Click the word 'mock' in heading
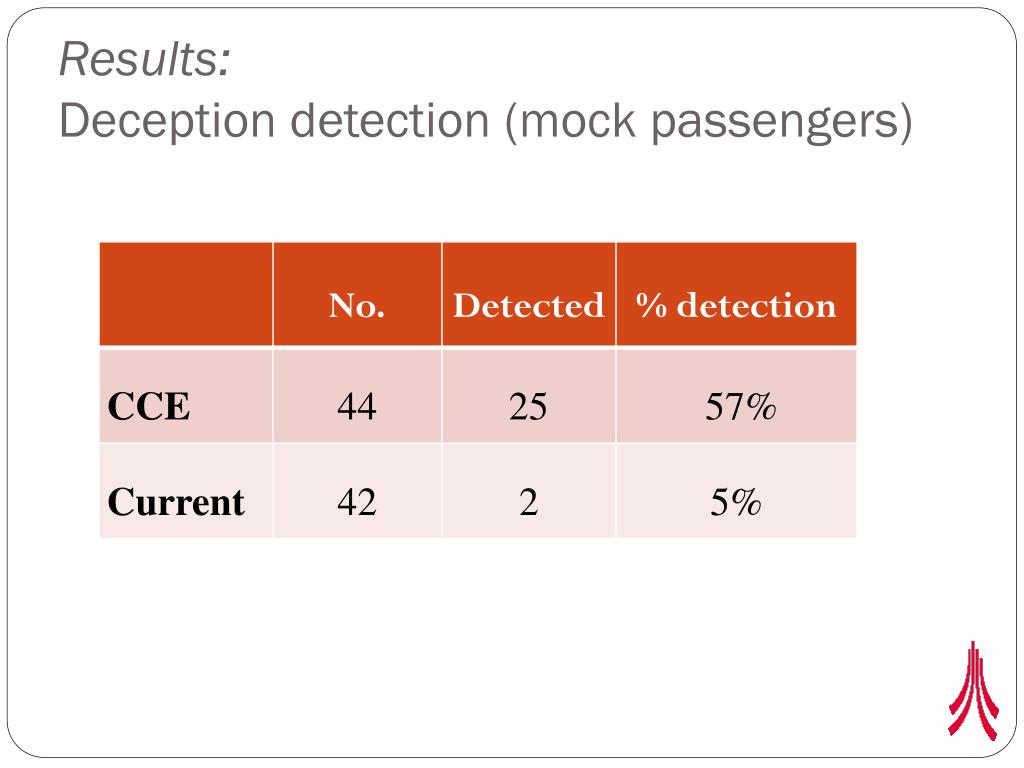Image resolution: width=1024 pixels, height=768 pixels. (x=578, y=121)
